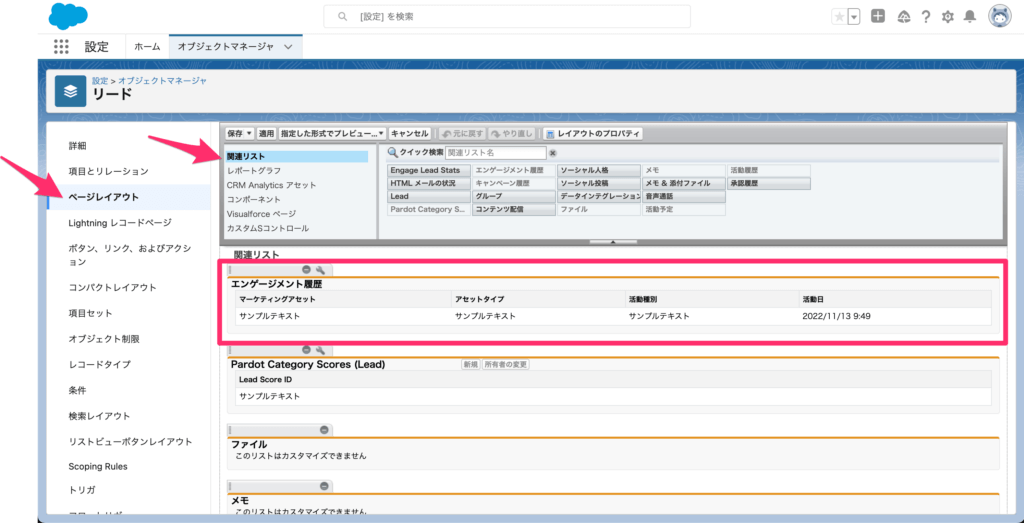Open the global actions plus icon
1024x523 pixels.
[x=878, y=16]
